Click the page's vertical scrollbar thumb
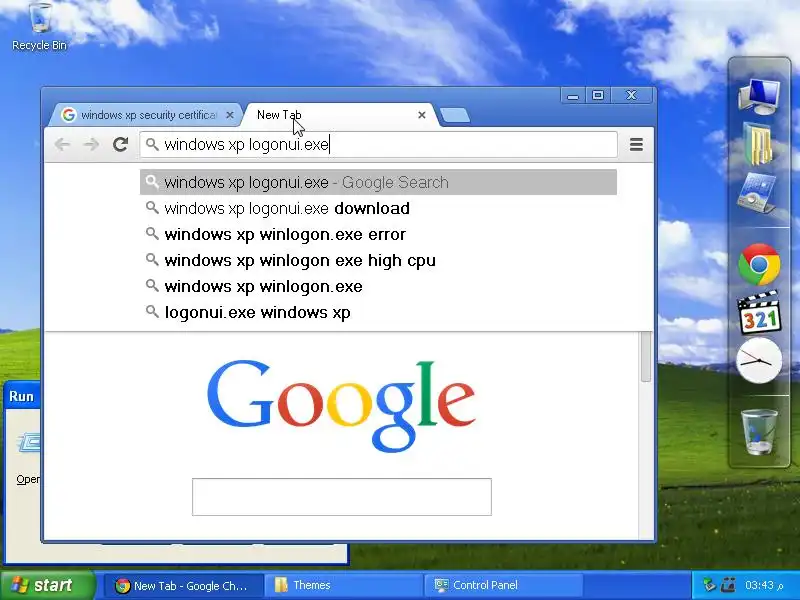Image resolution: width=800 pixels, height=600 pixels. point(646,357)
